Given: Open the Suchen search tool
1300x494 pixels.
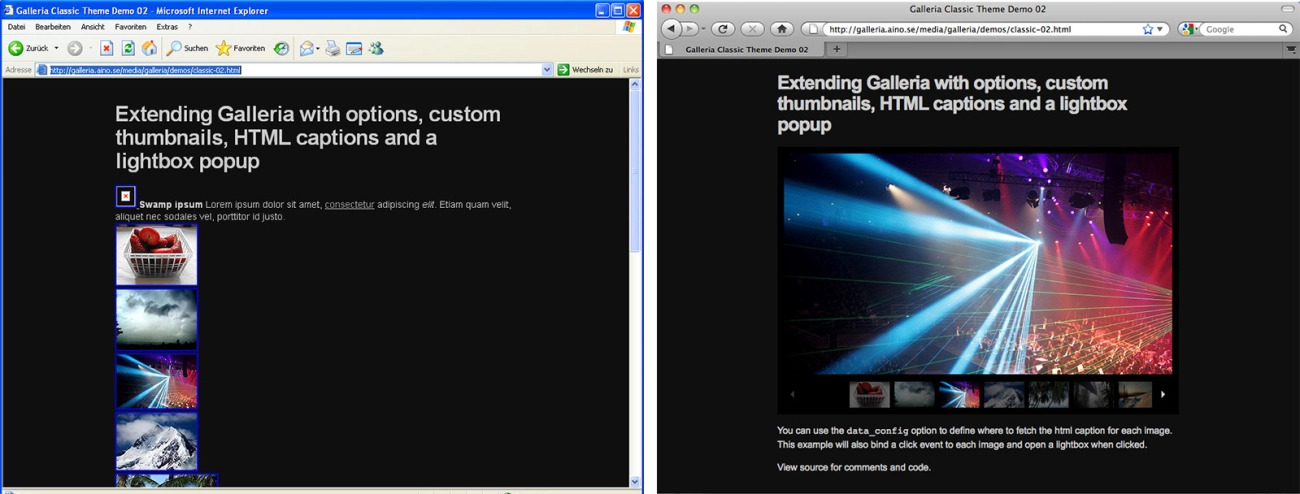Looking at the screenshot, I should [x=188, y=48].
